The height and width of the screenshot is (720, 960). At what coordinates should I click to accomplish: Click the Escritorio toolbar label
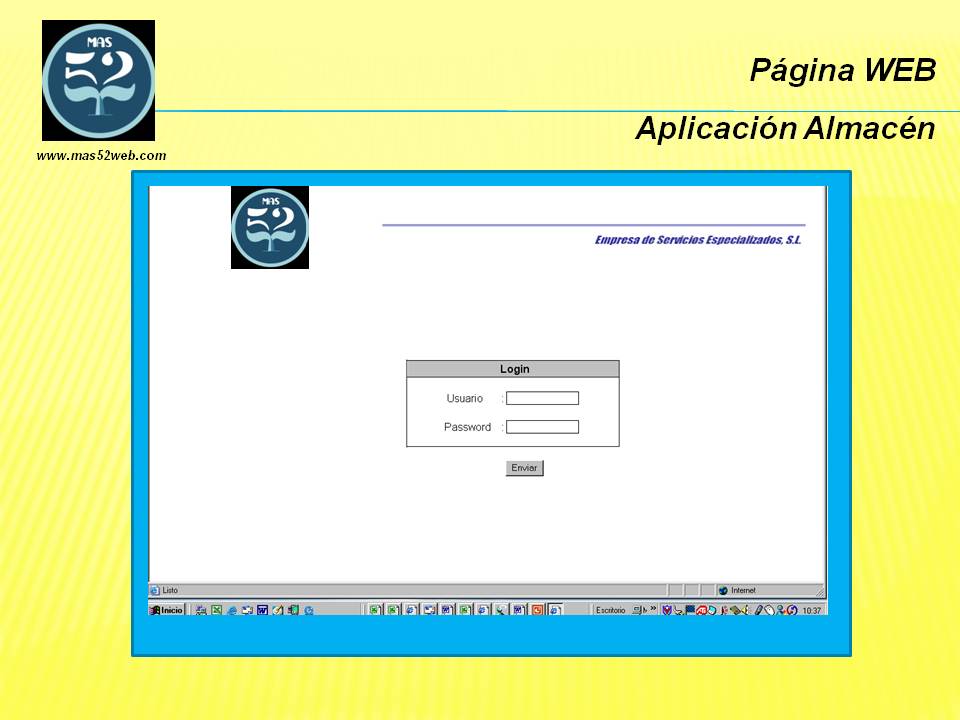(611, 610)
